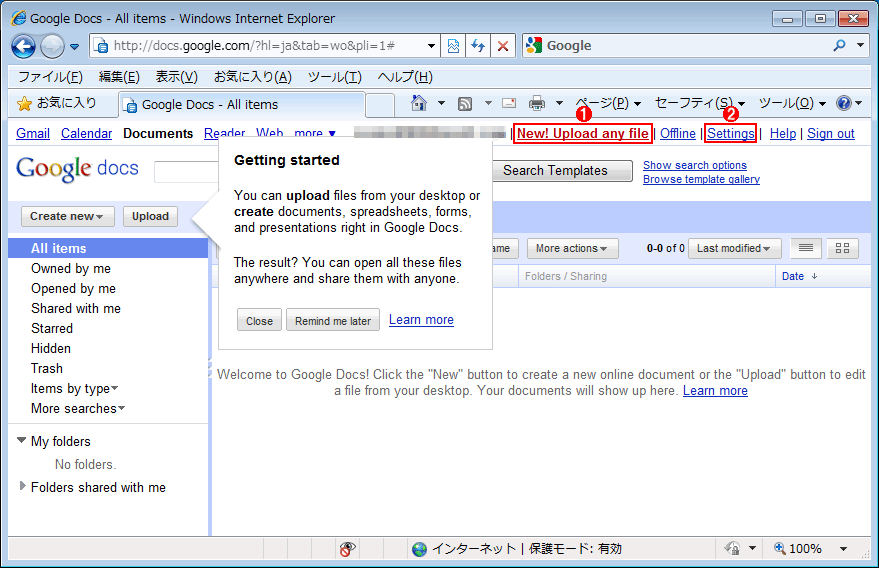Select Owned by me filter
This screenshot has height=568, width=879.
tap(71, 269)
